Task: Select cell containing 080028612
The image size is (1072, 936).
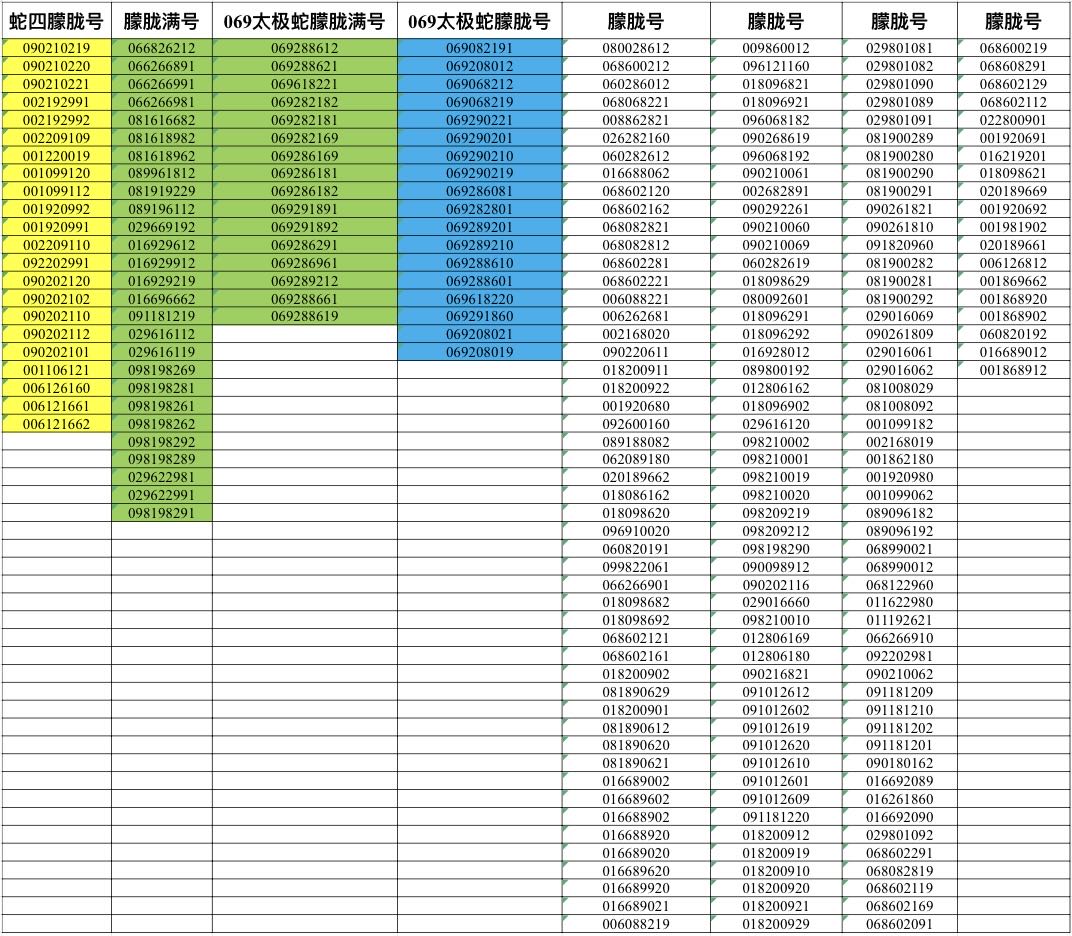Action: coord(636,48)
